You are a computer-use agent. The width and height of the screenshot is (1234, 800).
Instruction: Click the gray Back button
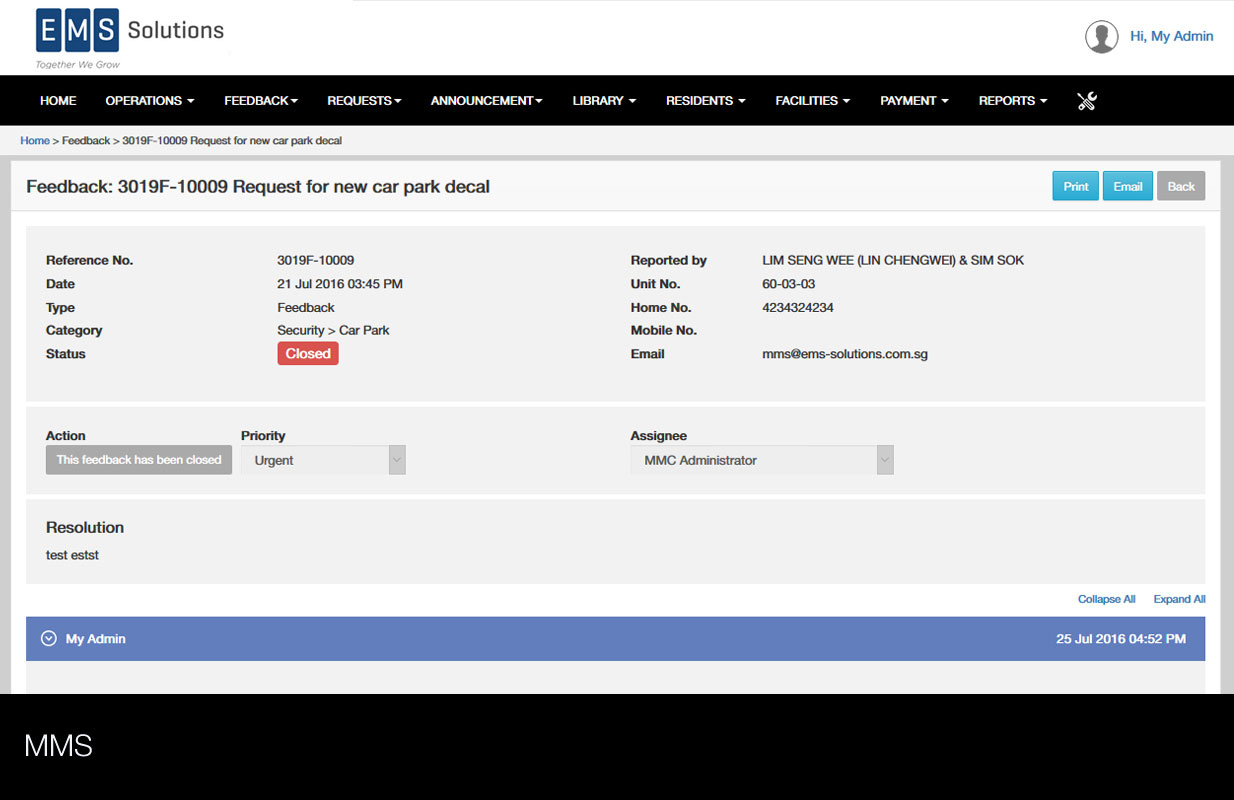1181,187
